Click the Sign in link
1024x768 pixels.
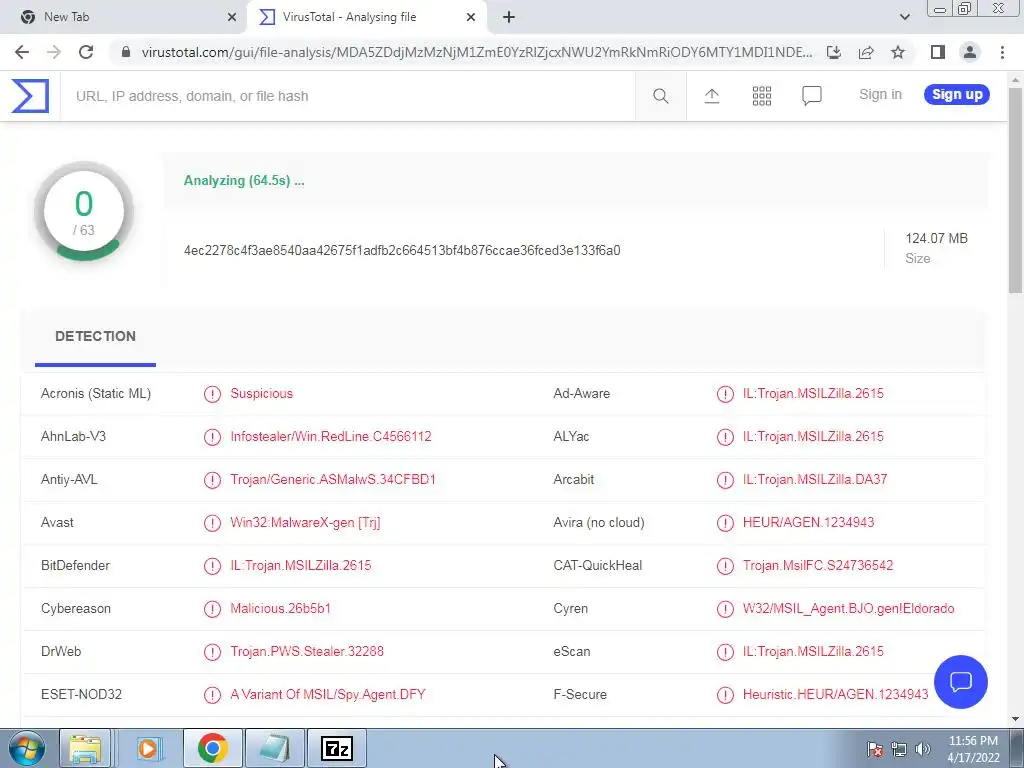coord(880,95)
